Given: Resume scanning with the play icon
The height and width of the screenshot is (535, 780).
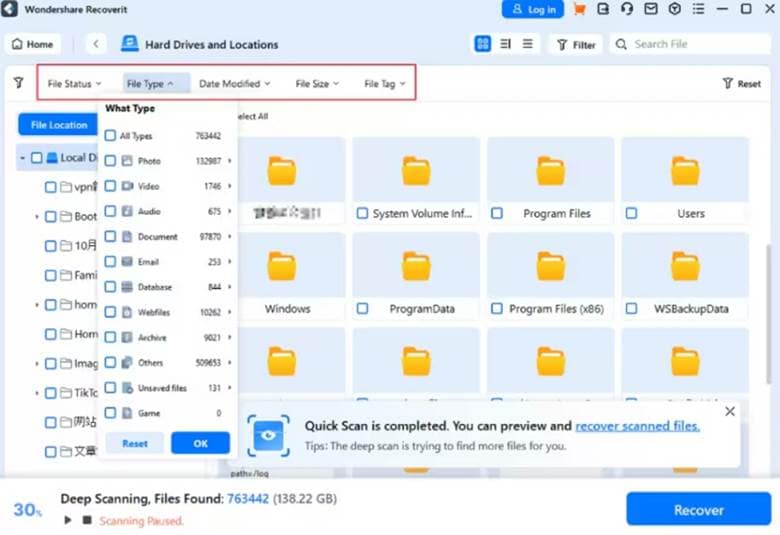Looking at the screenshot, I should (x=68, y=520).
